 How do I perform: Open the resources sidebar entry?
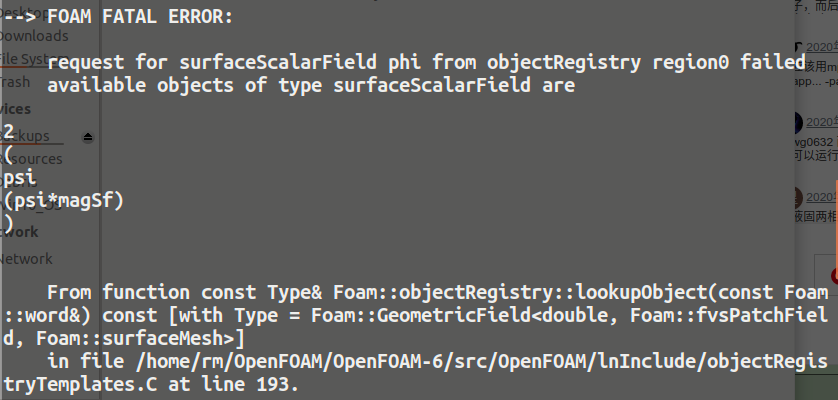(x=35, y=159)
